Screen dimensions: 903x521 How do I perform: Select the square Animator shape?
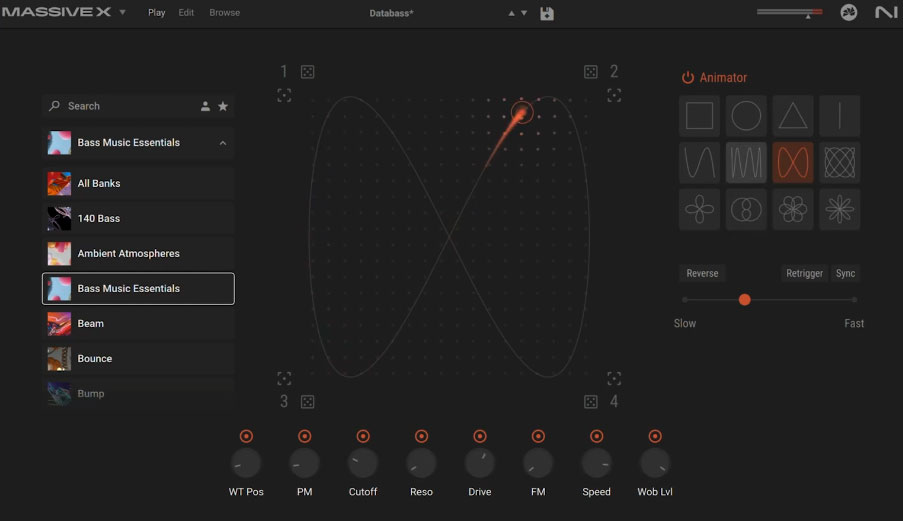(699, 116)
